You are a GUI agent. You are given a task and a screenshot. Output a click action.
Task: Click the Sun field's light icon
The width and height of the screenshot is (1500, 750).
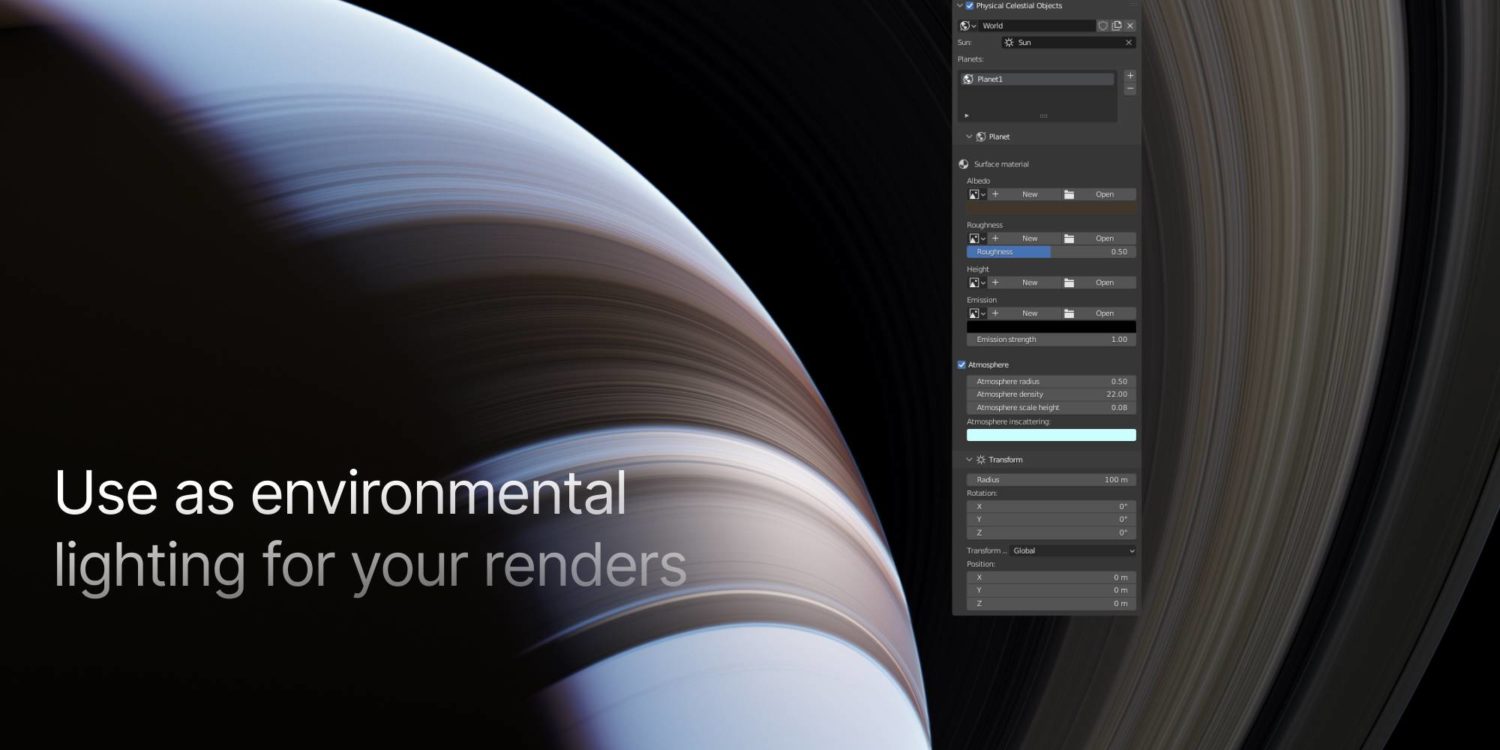1009,43
